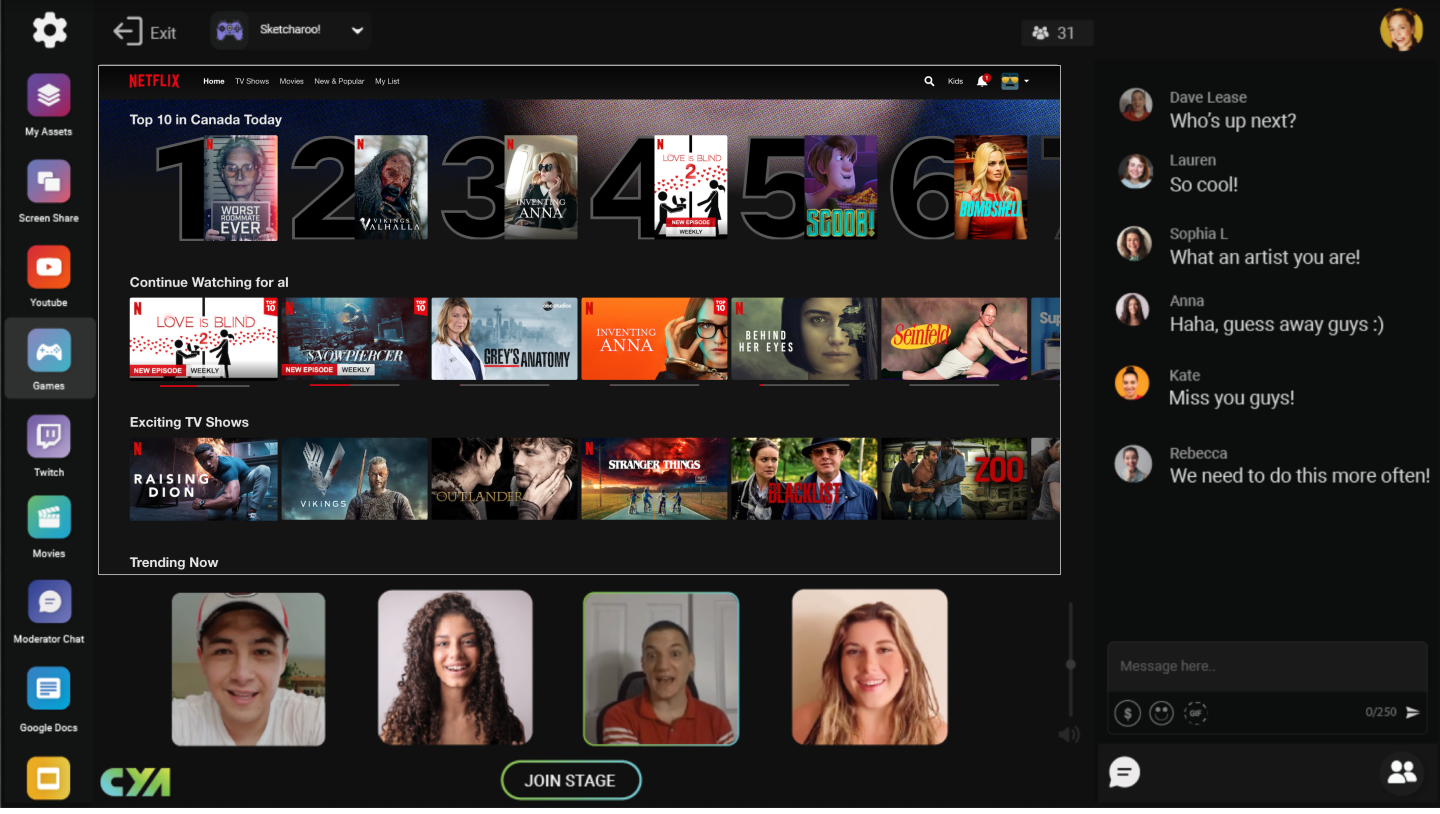Click the Netflix profile avatar
This screenshot has width=1440, height=814.
[1010, 81]
